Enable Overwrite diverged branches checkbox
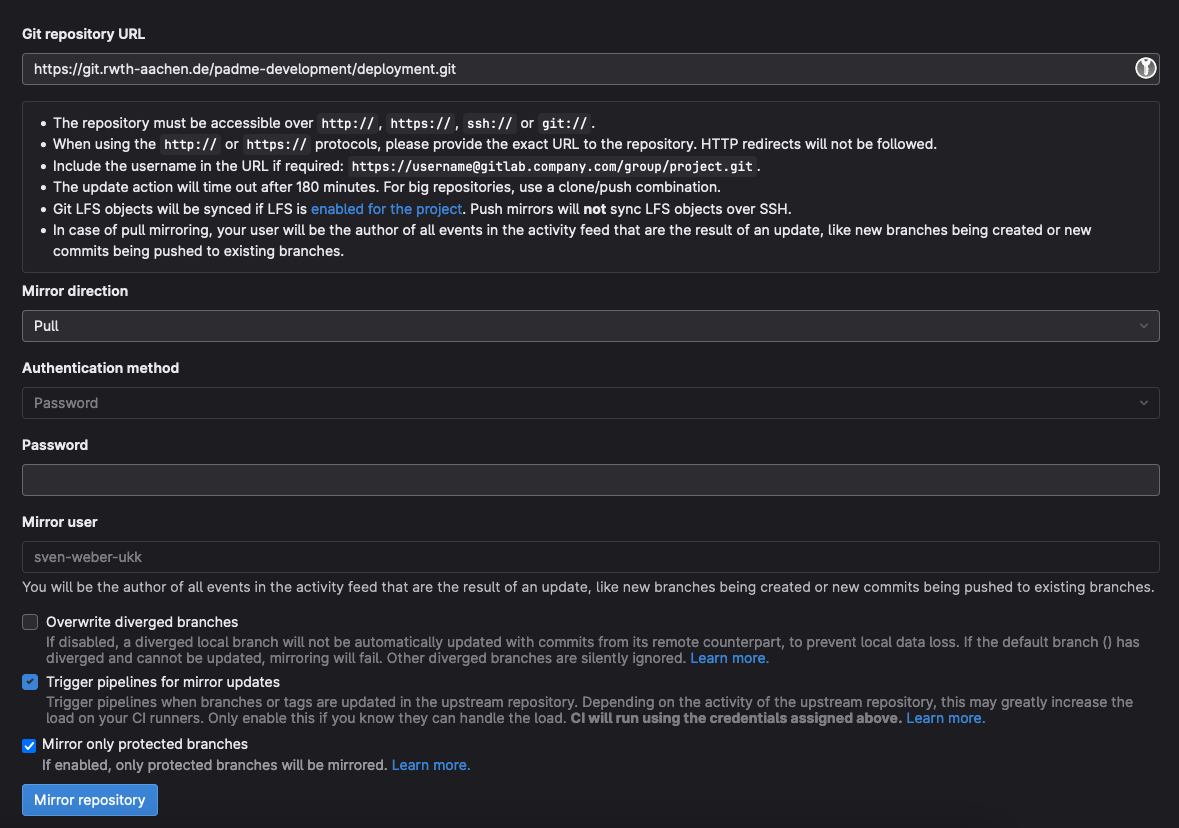This screenshot has height=828, width=1179. tap(30, 622)
